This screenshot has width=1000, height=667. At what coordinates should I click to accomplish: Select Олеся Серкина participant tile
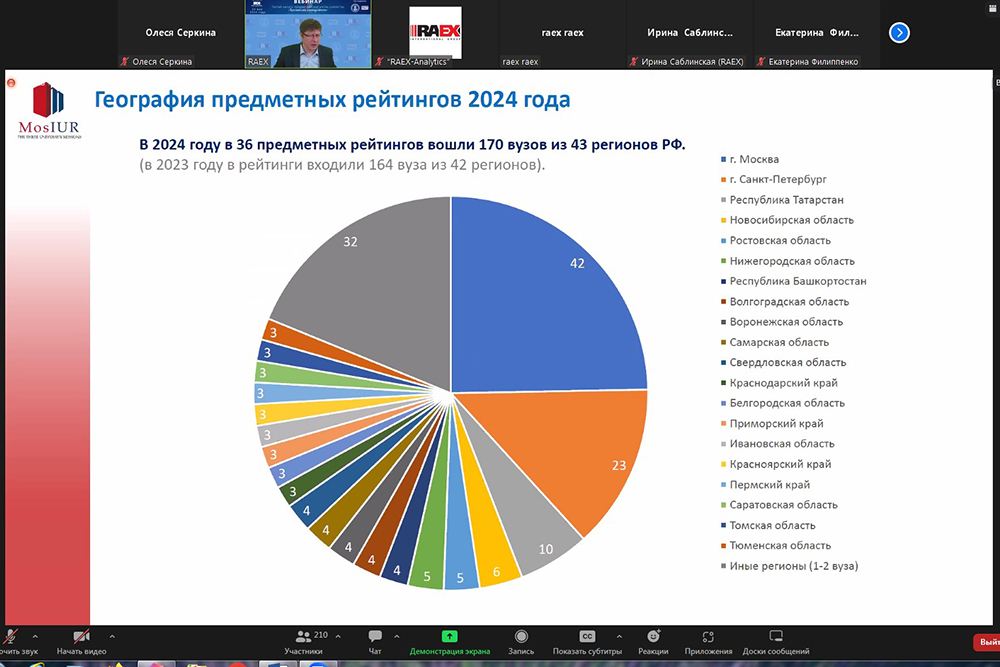[x=181, y=34]
